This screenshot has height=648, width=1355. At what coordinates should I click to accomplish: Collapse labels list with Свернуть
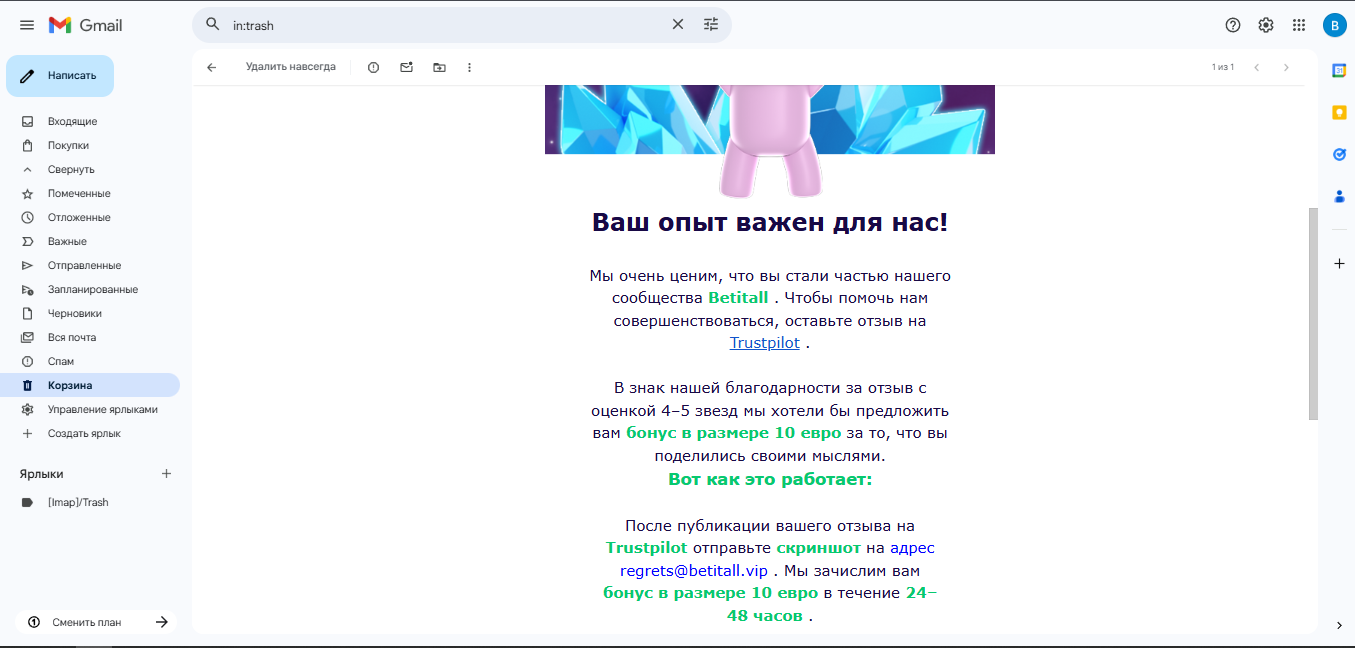click(71, 169)
